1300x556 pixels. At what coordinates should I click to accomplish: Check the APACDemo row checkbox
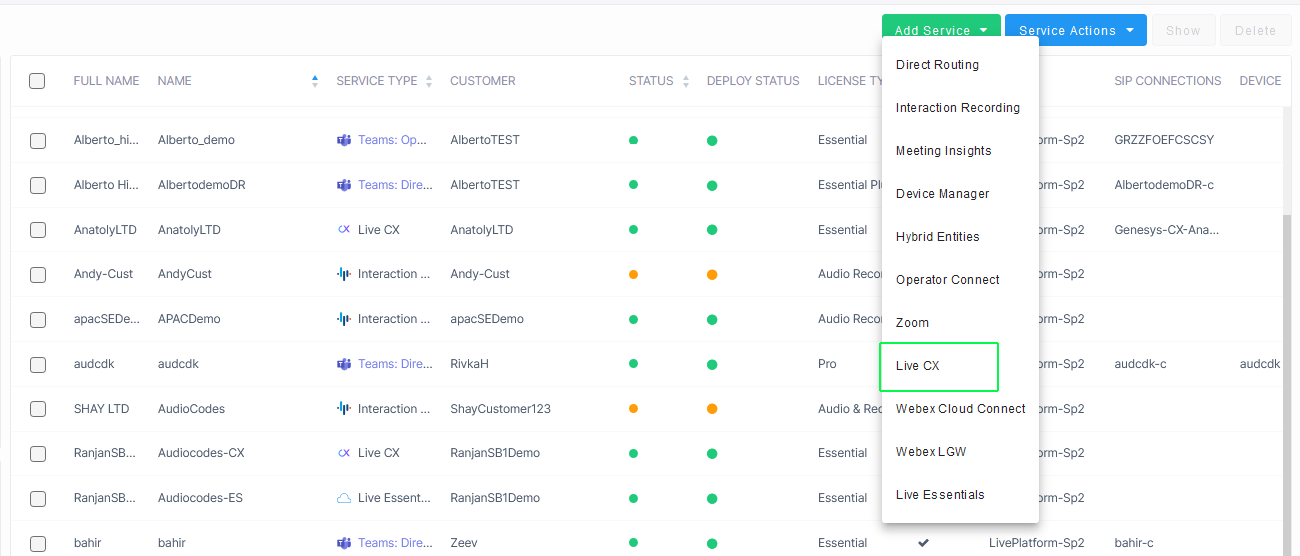coord(38,320)
